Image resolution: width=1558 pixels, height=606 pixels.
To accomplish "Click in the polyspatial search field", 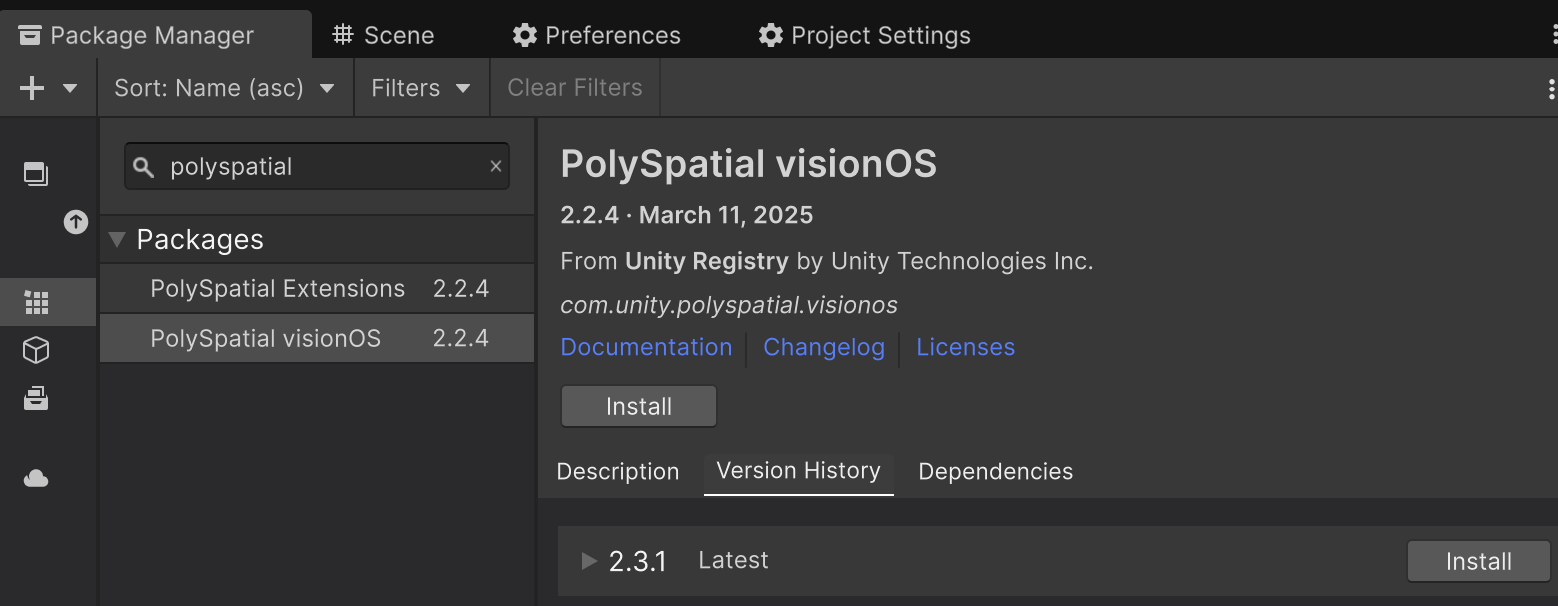I will (320, 167).
